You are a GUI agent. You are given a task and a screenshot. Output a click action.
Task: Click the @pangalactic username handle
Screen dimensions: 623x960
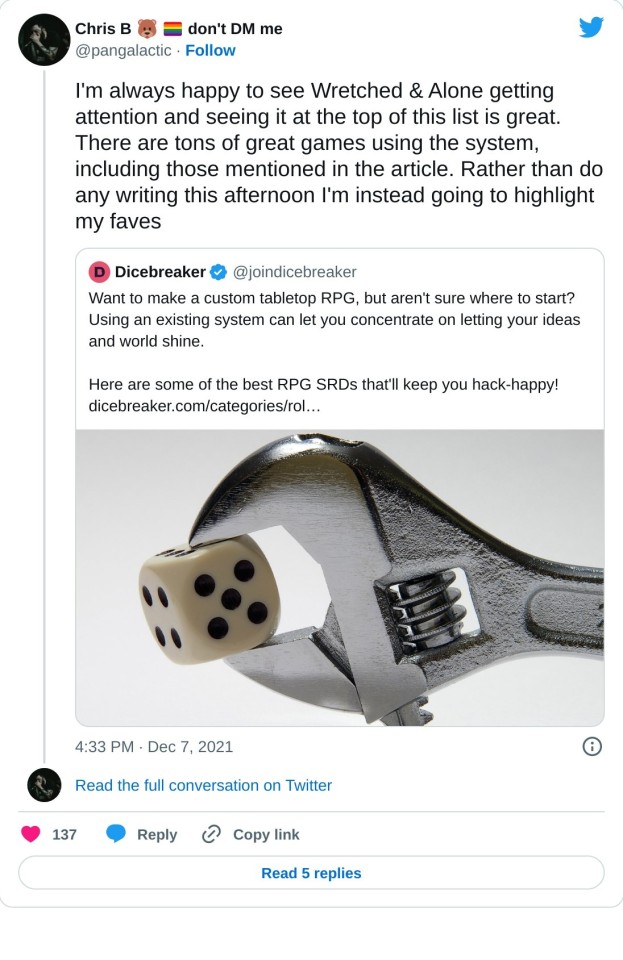[123, 51]
